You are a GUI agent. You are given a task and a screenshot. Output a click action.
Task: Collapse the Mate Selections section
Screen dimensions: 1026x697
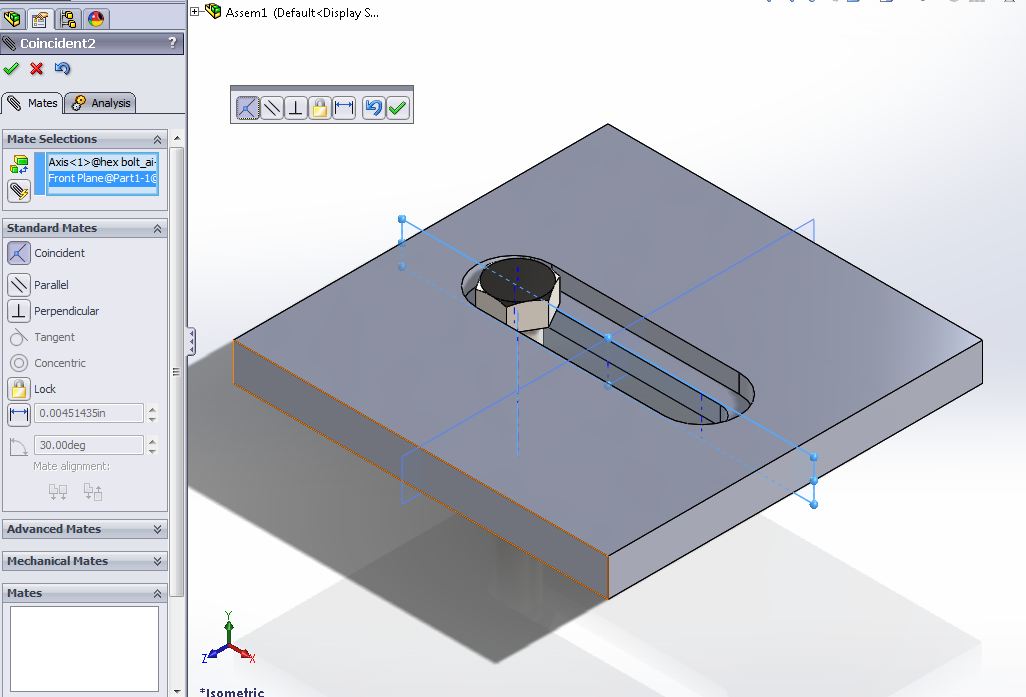click(157, 139)
